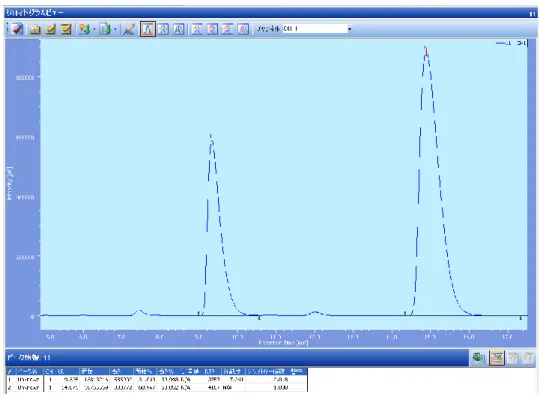Select row 2 in the peak table
This screenshot has height=397, width=540.
tap(157, 387)
